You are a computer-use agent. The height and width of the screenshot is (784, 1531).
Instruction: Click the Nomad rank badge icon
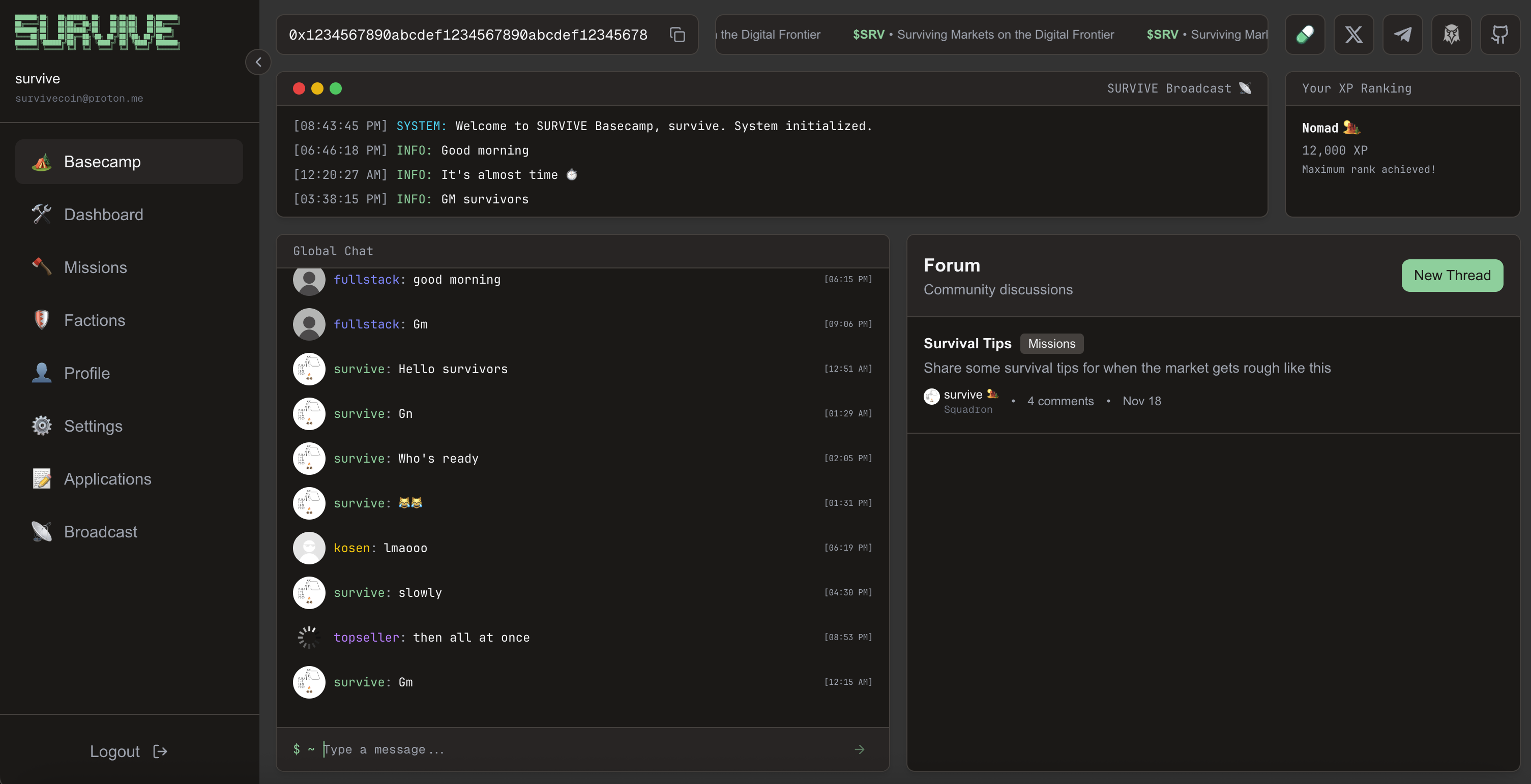point(1351,128)
